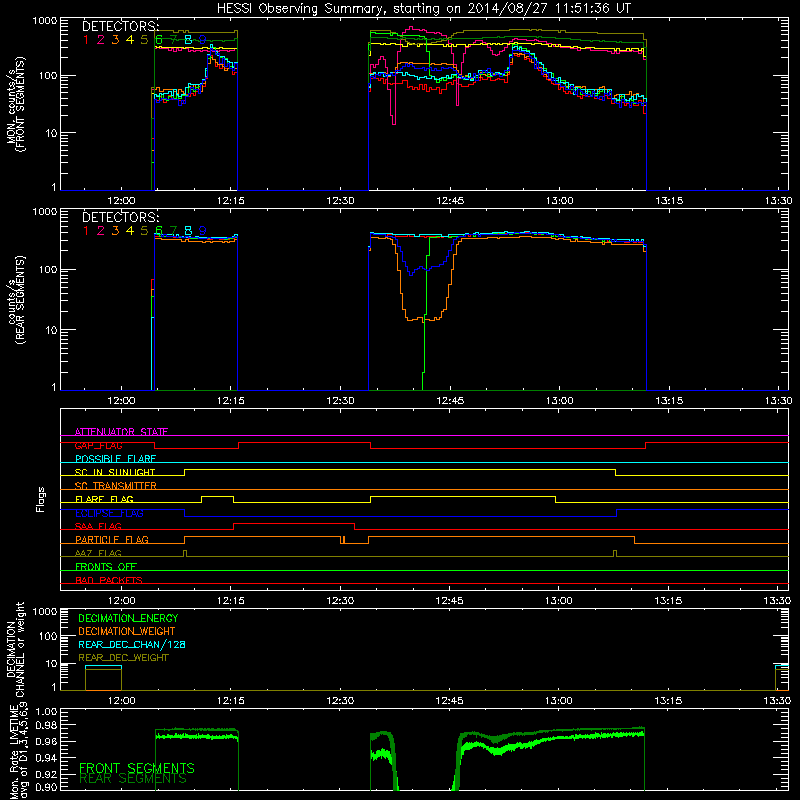Image resolution: width=800 pixels, height=800 pixels.
Task: Click the DECIMATION_WEIGHT legend entry
Action: (x=127, y=631)
